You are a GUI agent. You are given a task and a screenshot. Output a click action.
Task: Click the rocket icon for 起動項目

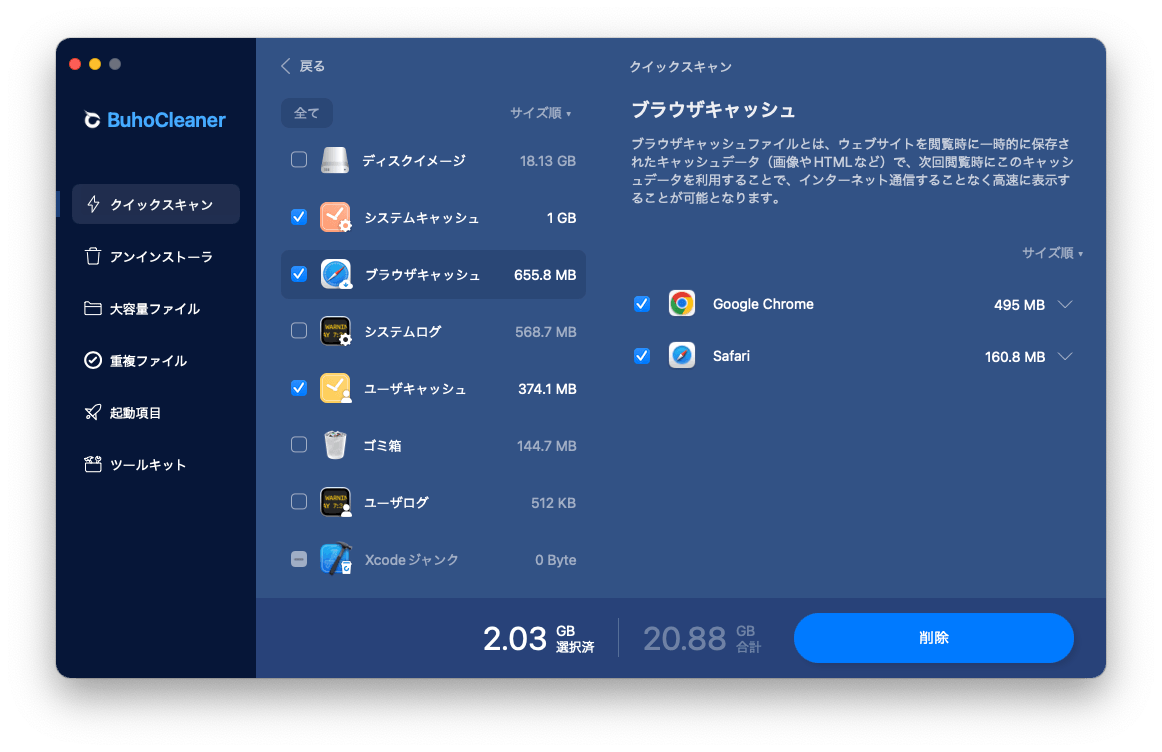click(x=93, y=412)
